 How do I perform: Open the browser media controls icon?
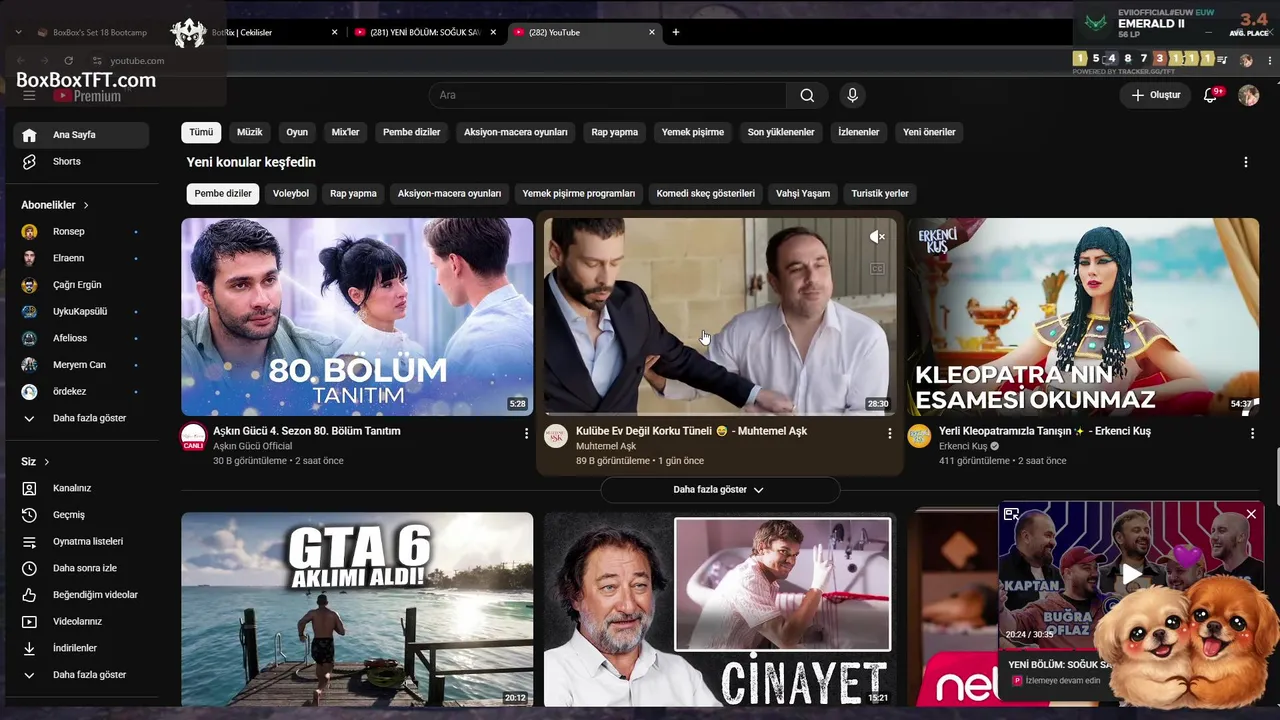click(x=1222, y=60)
